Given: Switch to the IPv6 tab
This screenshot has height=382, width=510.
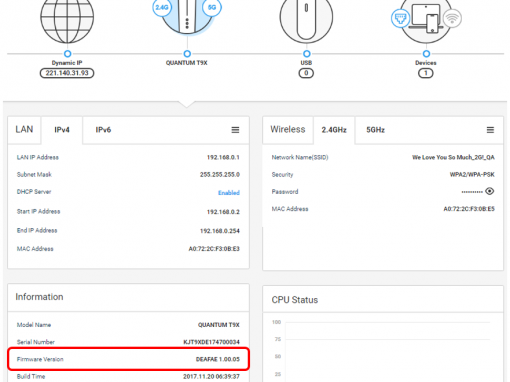Looking at the screenshot, I should click(x=103, y=130).
